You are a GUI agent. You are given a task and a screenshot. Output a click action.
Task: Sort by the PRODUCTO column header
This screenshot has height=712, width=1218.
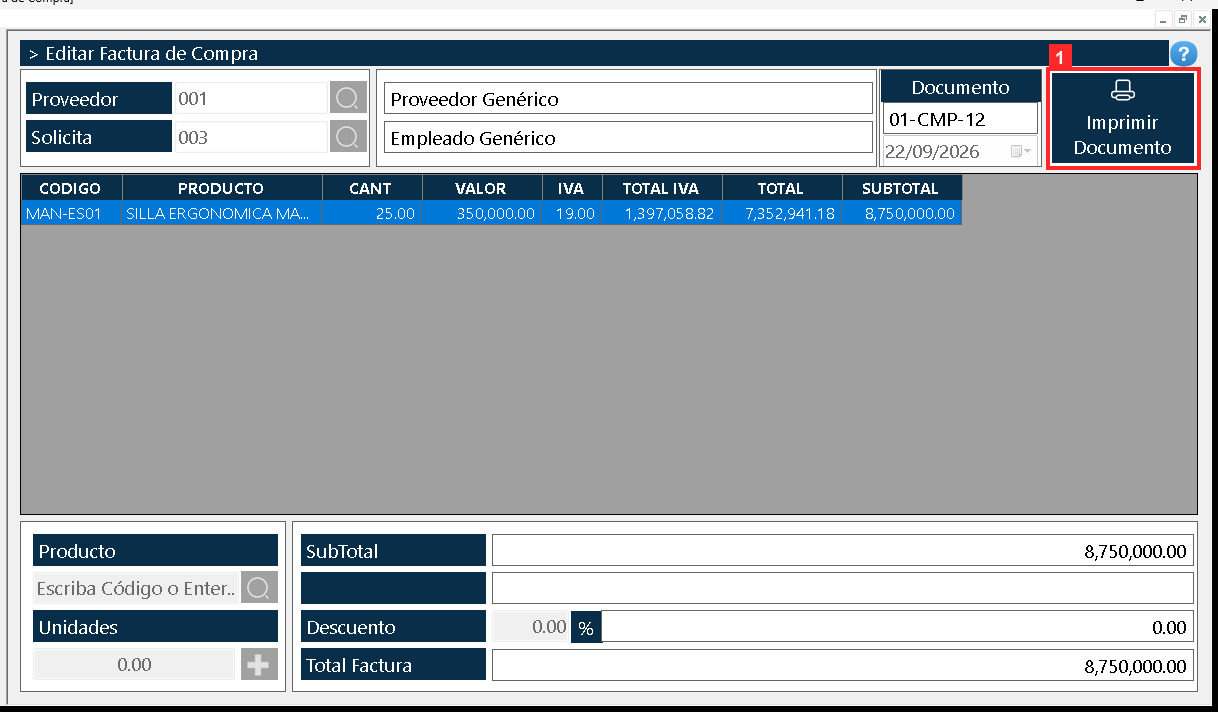pos(222,188)
